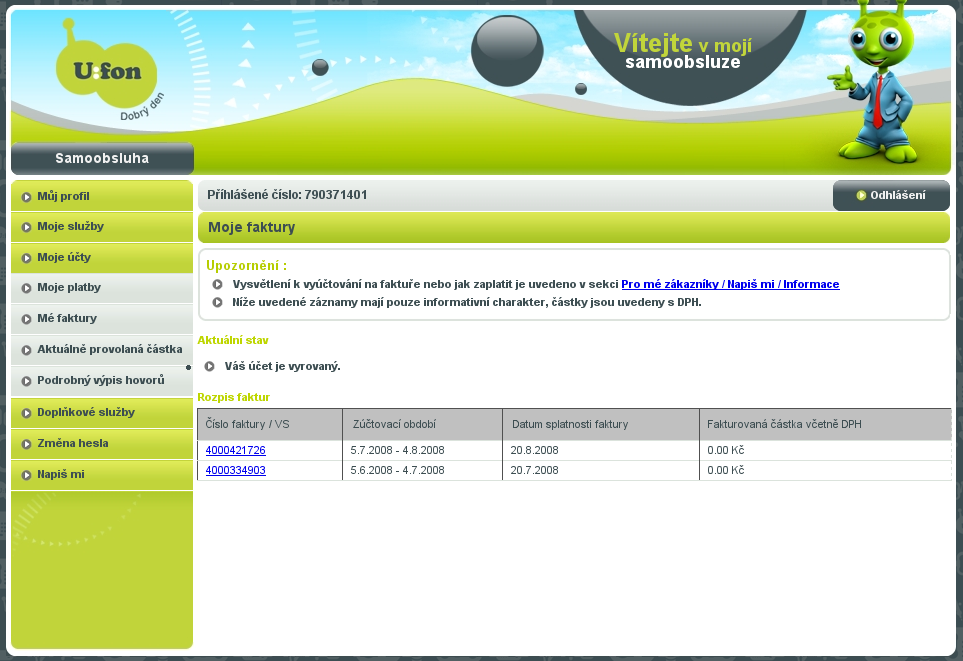
Task: Click the 0.00 Kč amount for invoice 4000421726
Action: (725, 450)
